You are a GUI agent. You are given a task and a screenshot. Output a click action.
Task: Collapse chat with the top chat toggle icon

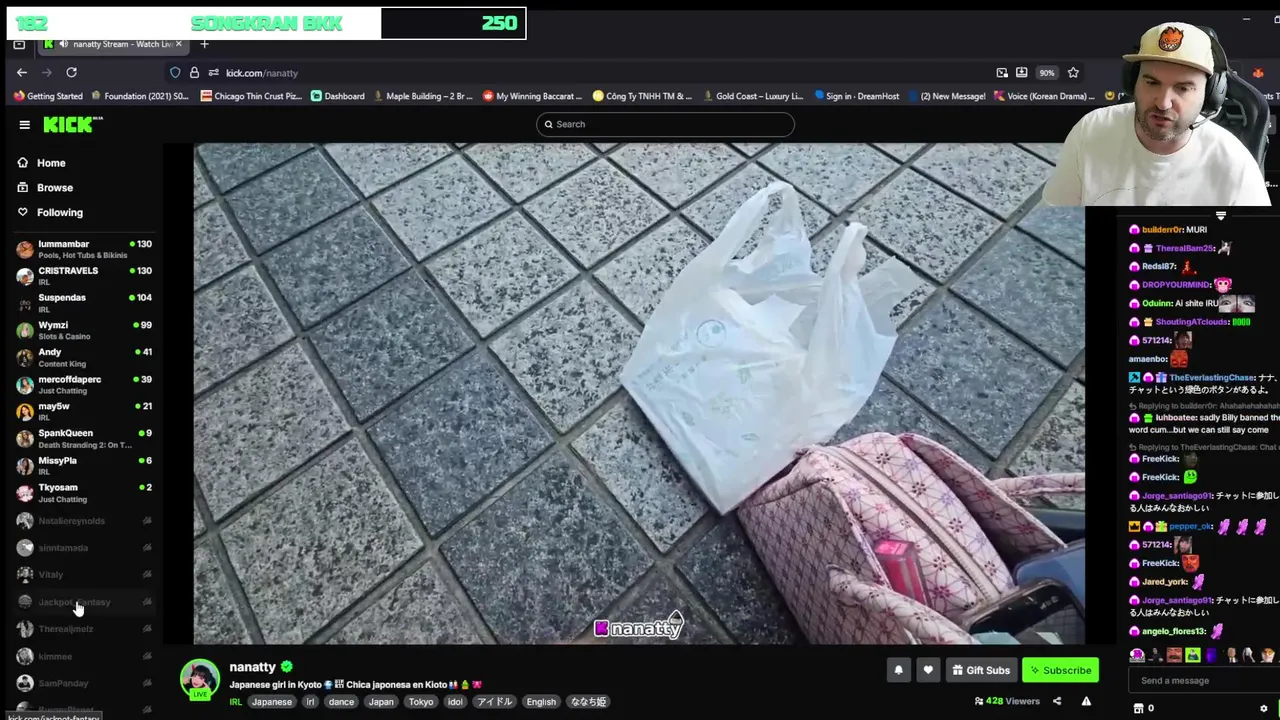coord(1220,216)
